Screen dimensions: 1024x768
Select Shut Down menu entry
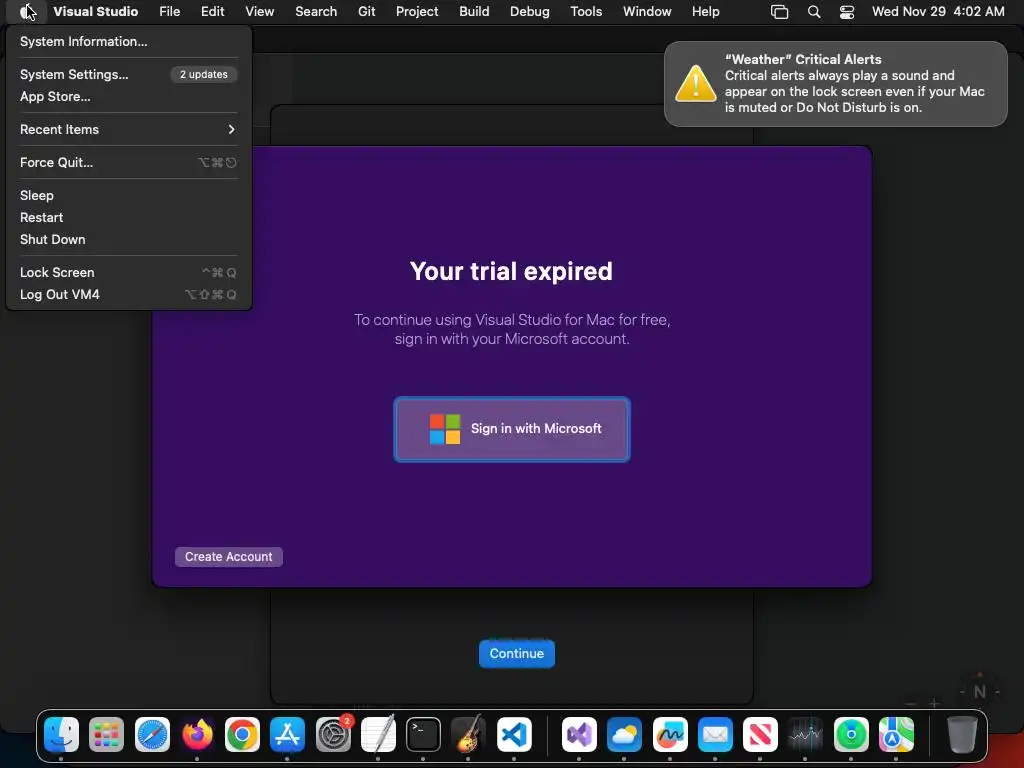(129, 240)
